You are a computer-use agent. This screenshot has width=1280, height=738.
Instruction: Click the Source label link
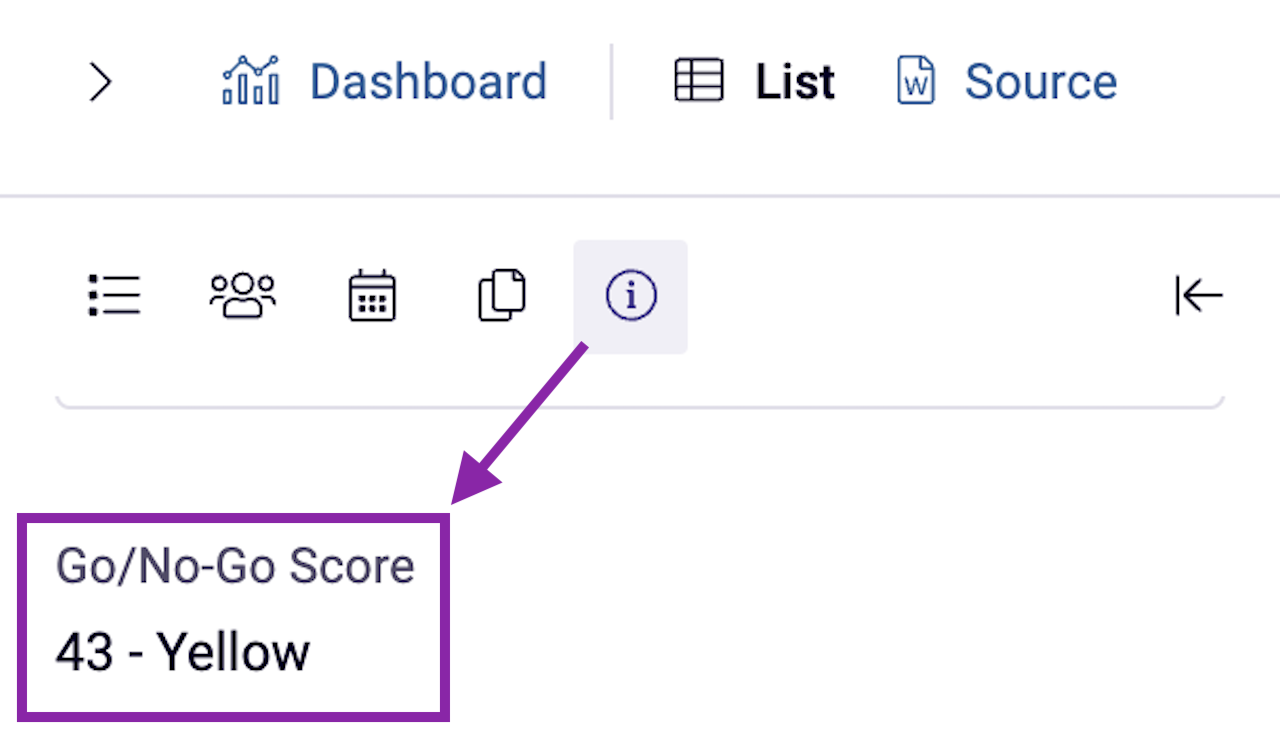[x=1041, y=80]
